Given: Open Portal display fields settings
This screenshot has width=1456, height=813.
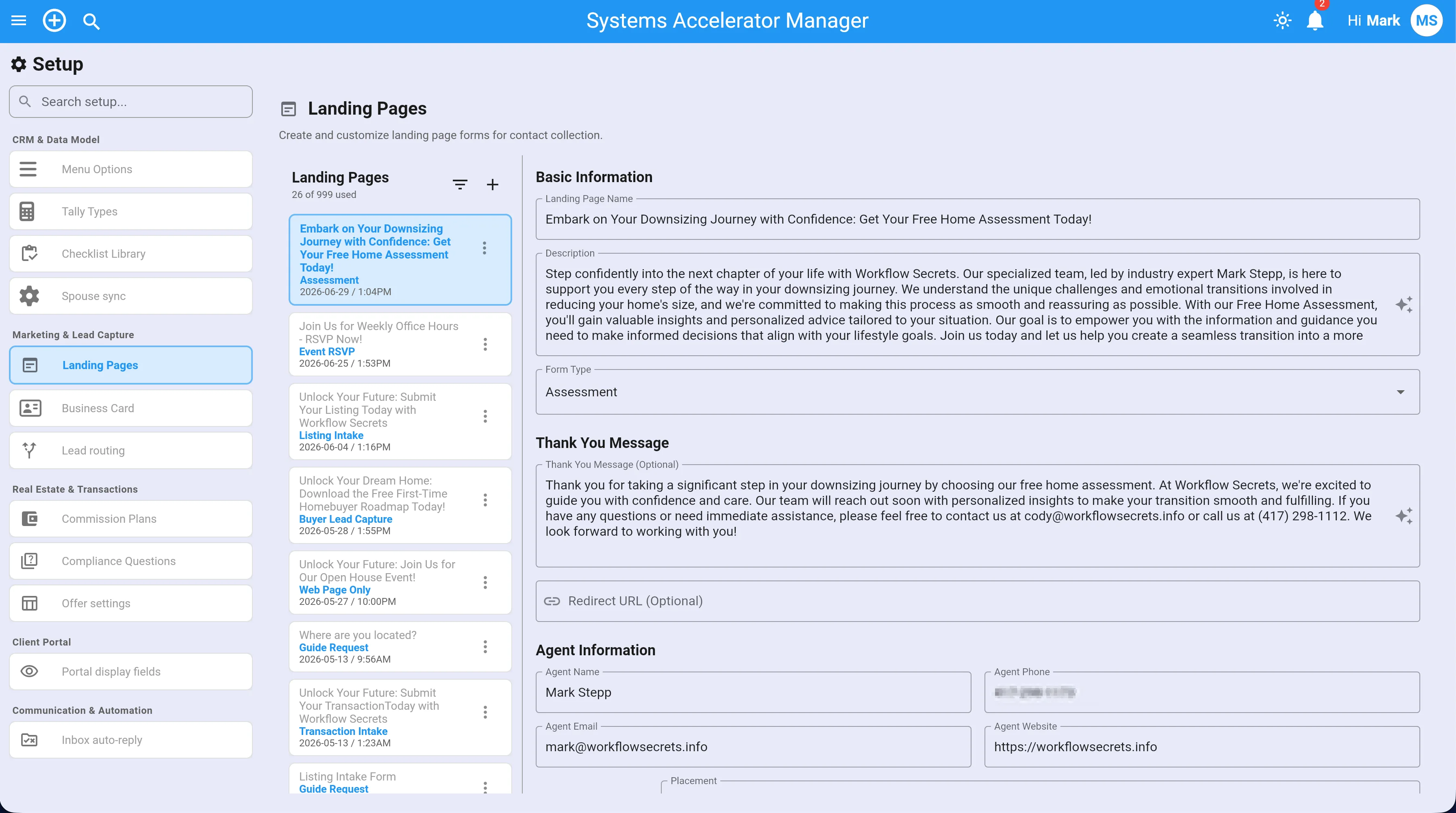Looking at the screenshot, I should 130,671.
